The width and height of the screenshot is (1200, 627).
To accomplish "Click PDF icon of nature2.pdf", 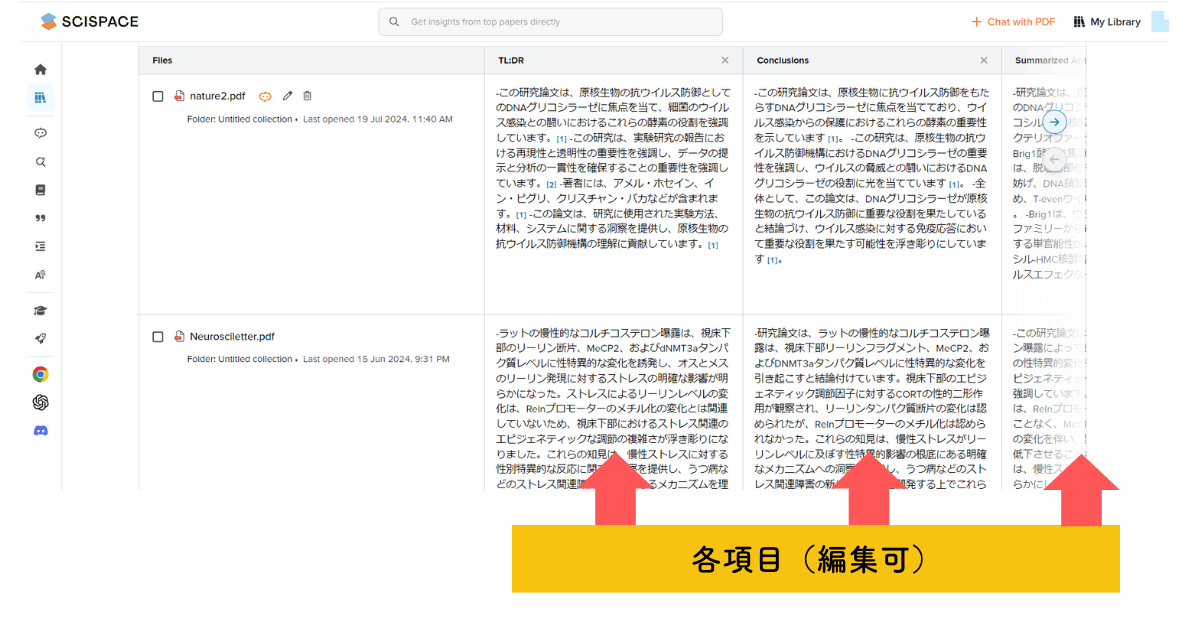I will pyautogui.click(x=179, y=96).
